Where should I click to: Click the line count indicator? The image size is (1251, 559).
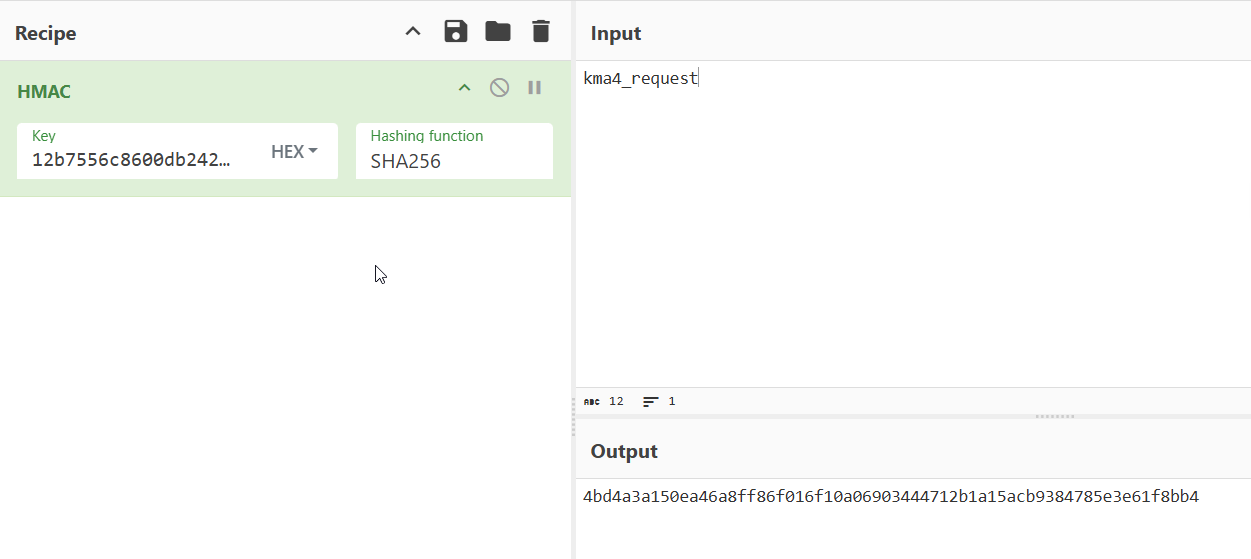point(659,401)
